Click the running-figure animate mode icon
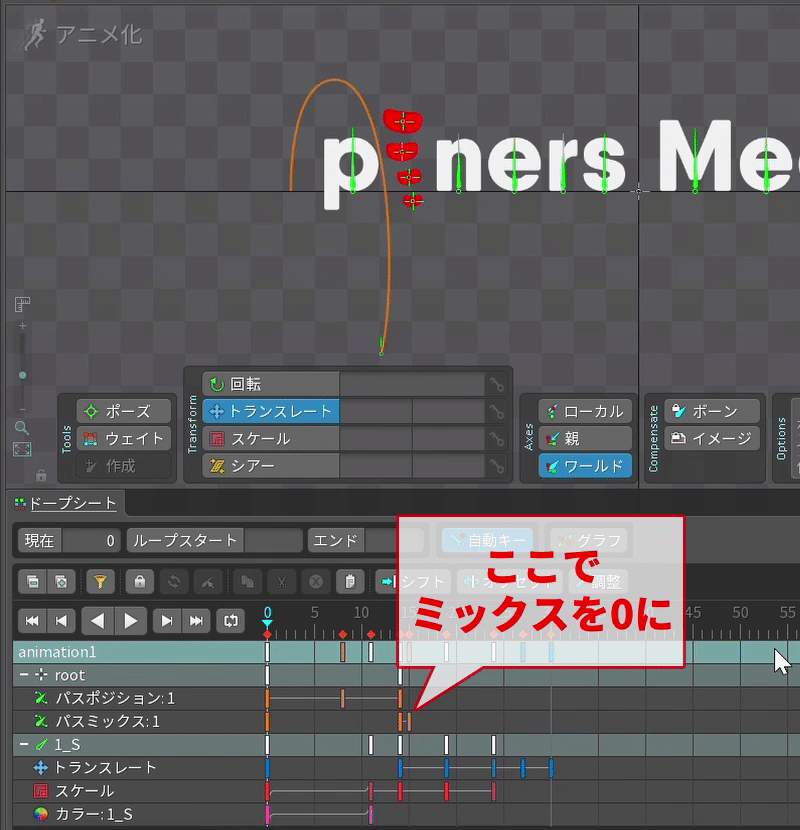This screenshot has height=830, width=800. pos(33,35)
